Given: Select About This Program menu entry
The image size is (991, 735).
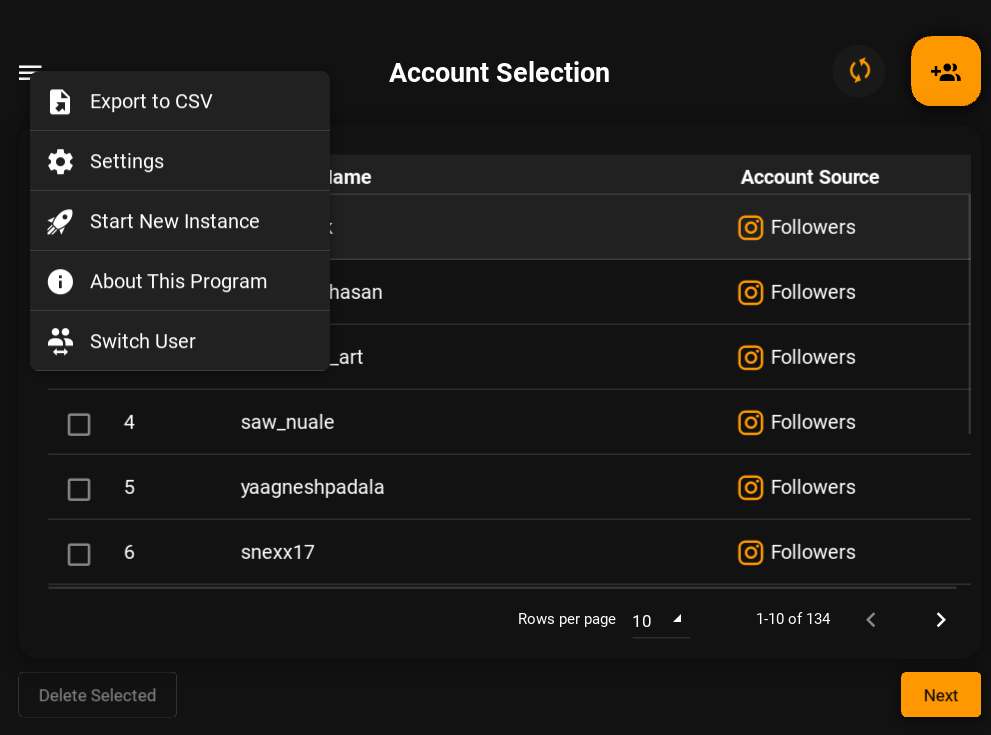Looking at the screenshot, I should point(178,282).
